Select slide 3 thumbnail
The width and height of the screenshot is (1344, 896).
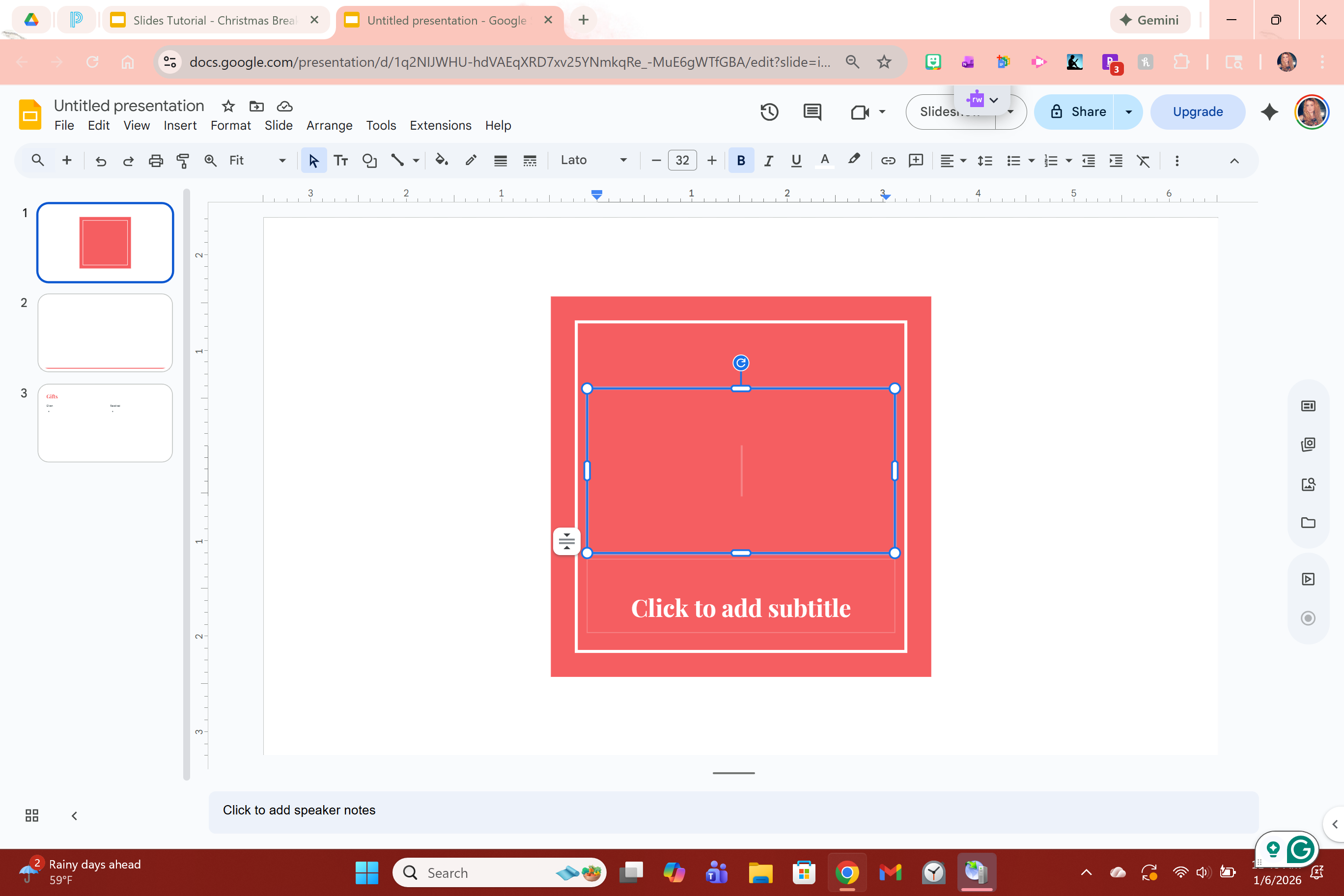[x=105, y=423]
